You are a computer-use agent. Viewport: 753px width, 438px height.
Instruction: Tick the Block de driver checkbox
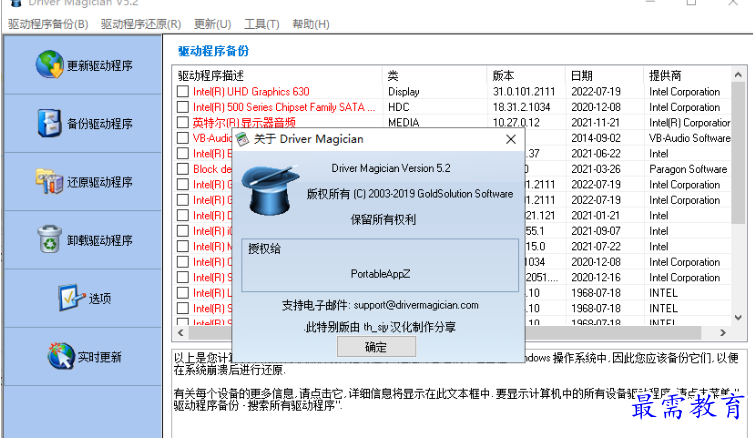pos(182,169)
